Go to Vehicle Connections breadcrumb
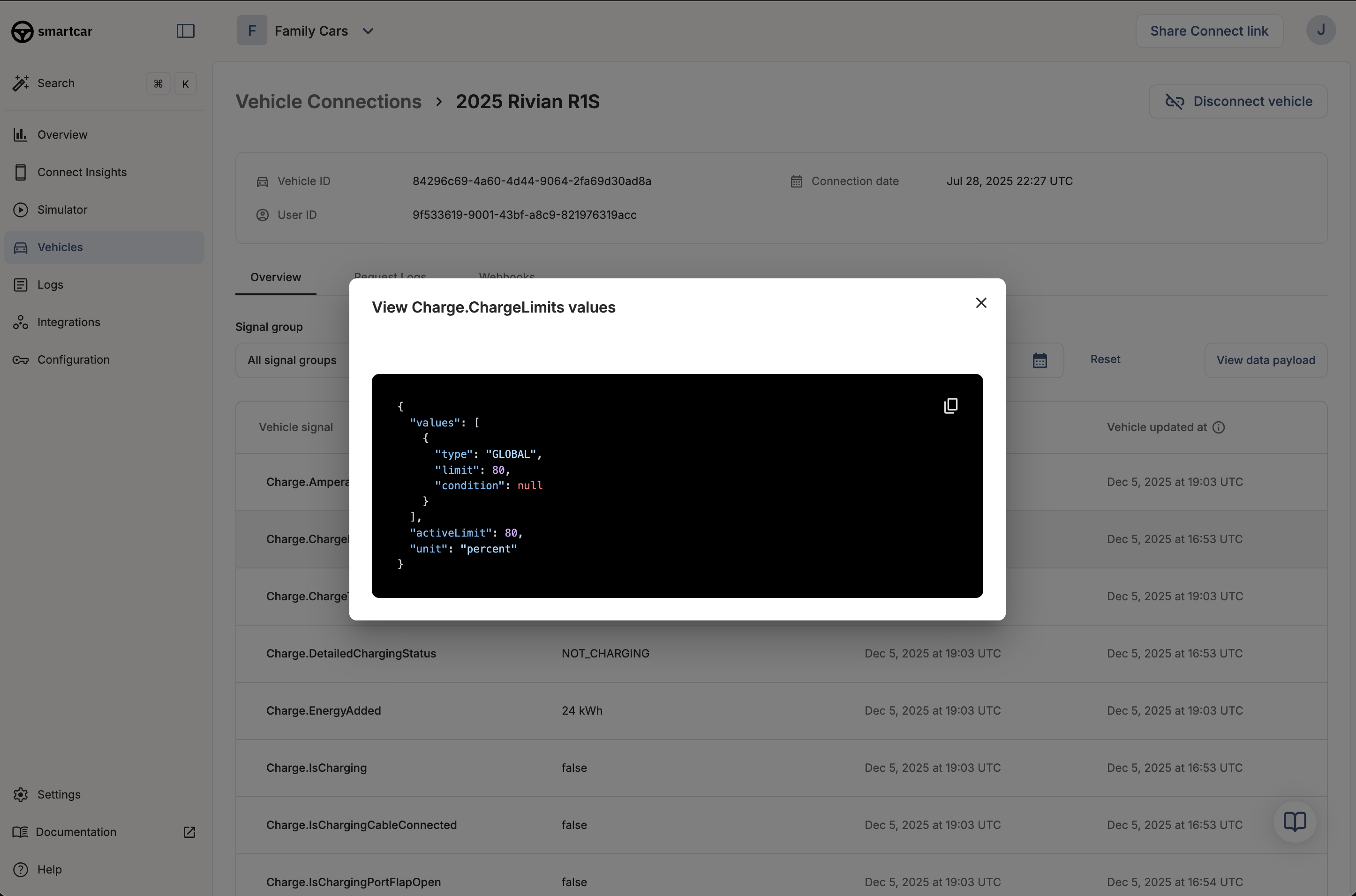The width and height of the screenshot is (1356, 896). pyautogui.click(x=328, y=102)
